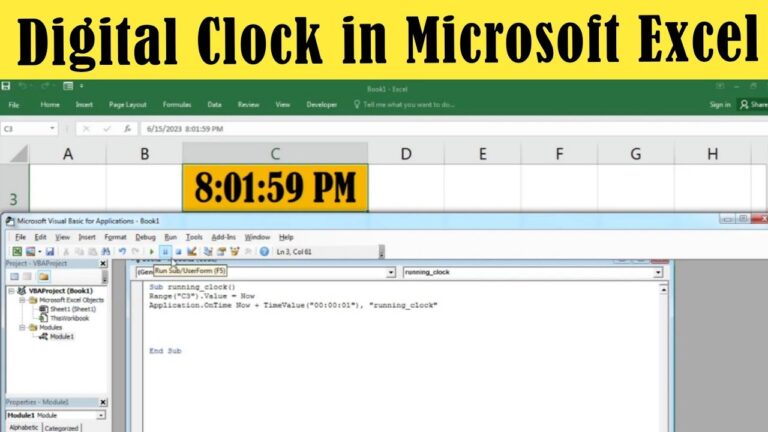
Task: Open Project Explorer icon in VBA toolbar
Action: pyautogui.click(x=208, y=252)
